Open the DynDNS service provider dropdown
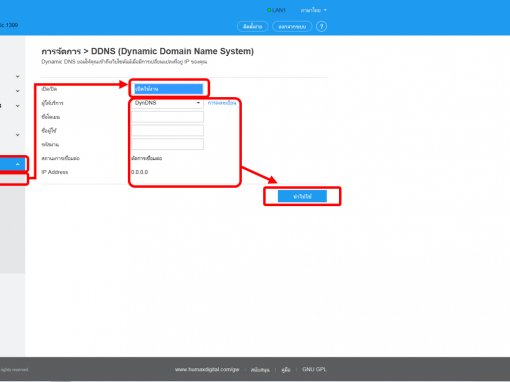The height and width of the screenshot is (382, 510). click(167, 103)
